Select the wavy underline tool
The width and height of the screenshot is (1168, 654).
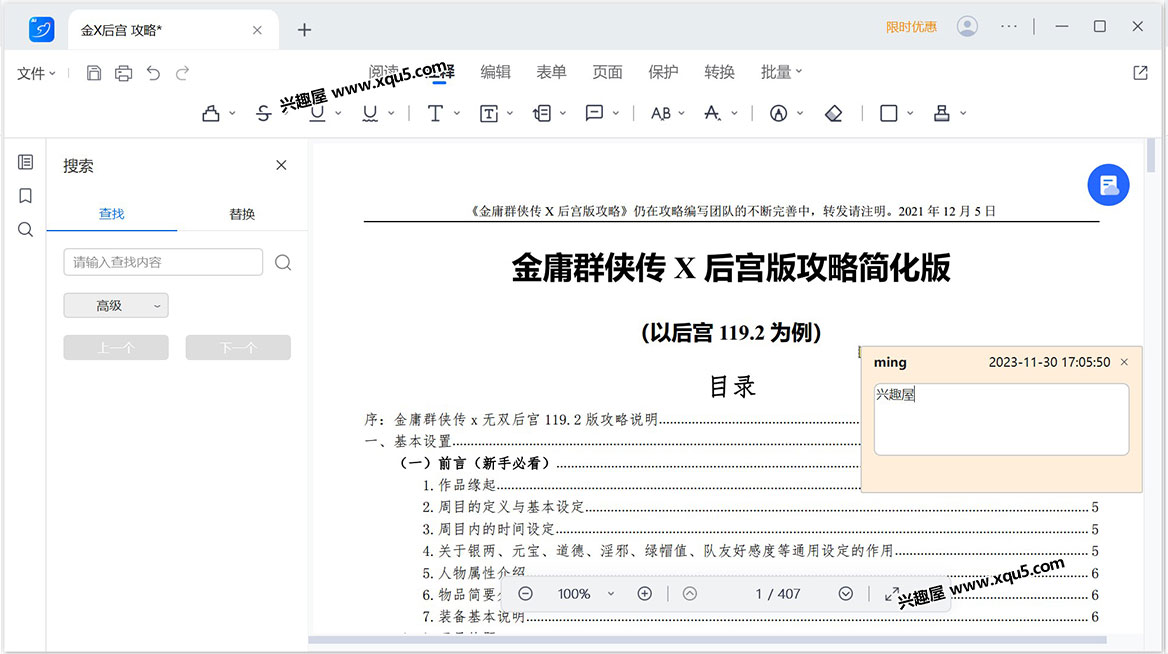click(x=369, y=113)
